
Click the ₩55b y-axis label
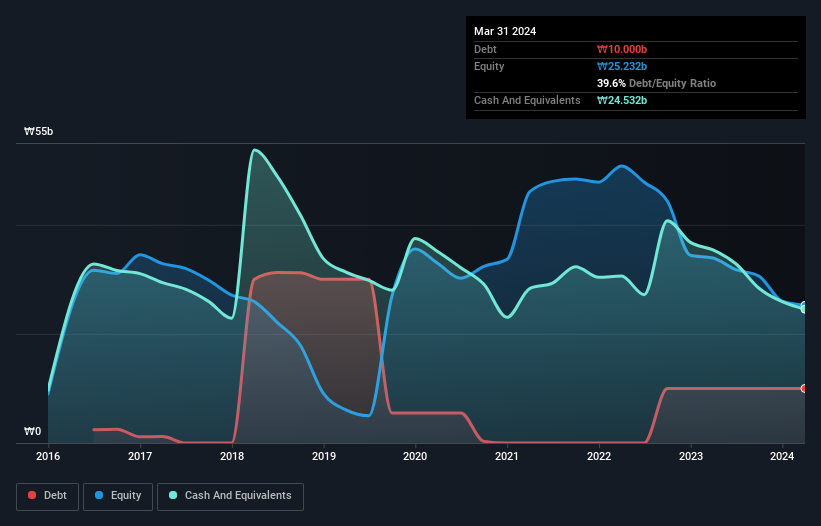38,131
